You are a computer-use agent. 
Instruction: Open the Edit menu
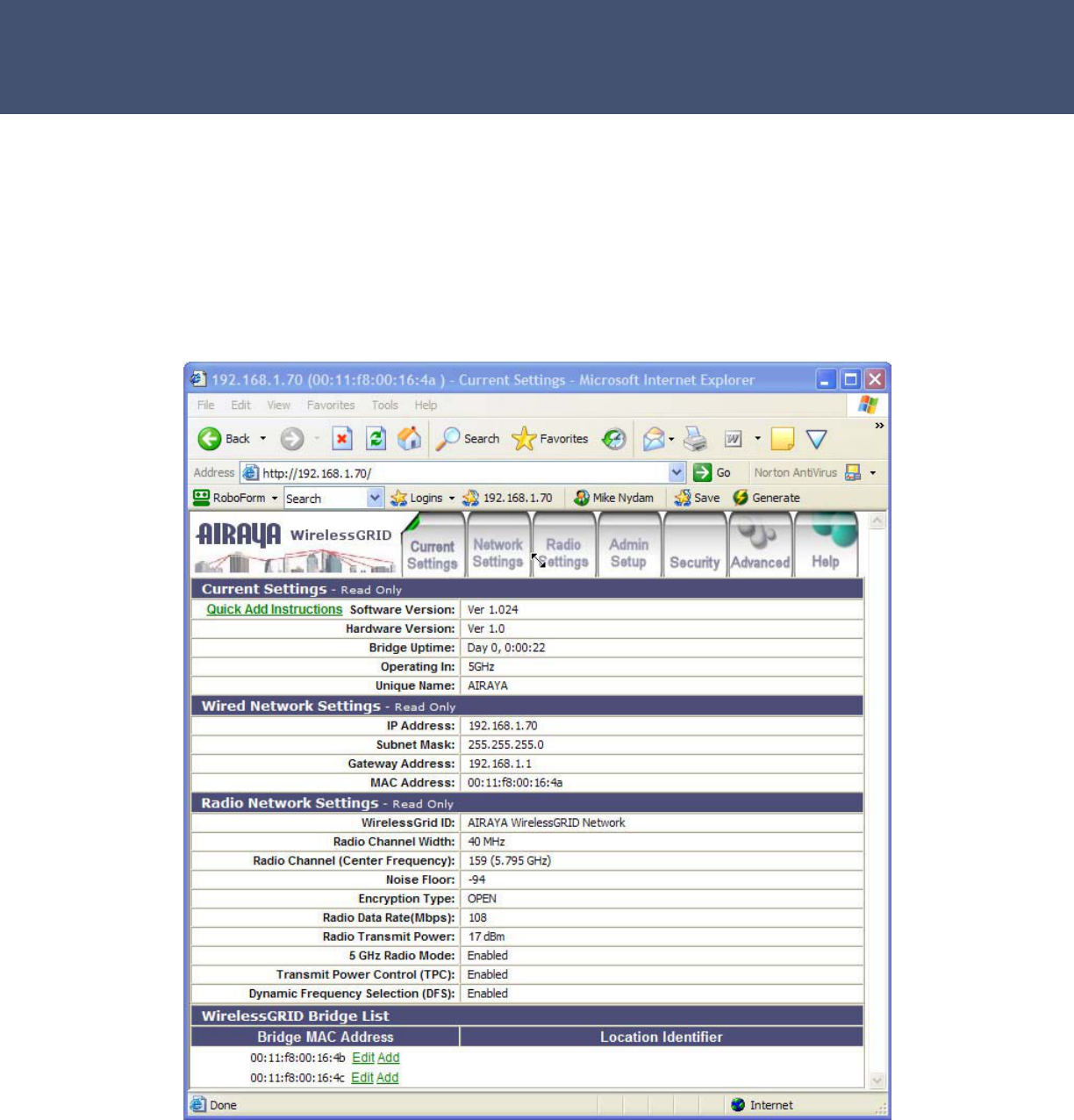[240, 406]
